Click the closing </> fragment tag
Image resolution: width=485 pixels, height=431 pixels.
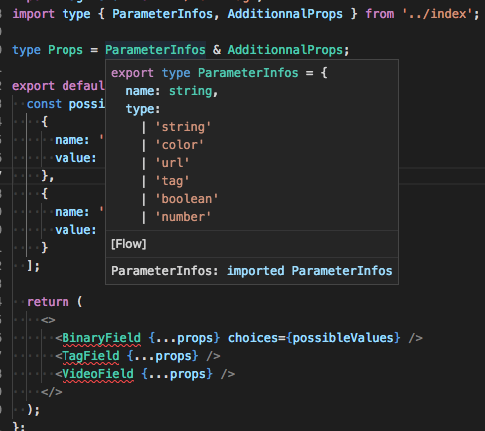[x=52, y=392]
